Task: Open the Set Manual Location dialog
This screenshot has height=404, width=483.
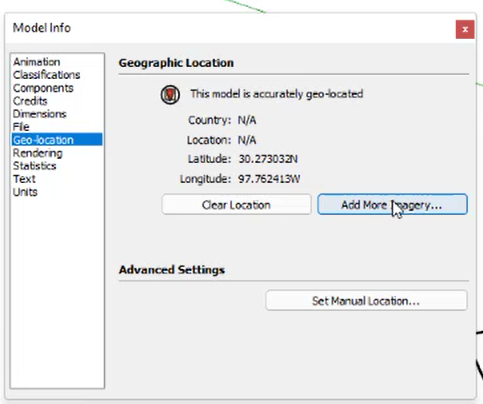Action: (x=366, y=301)
